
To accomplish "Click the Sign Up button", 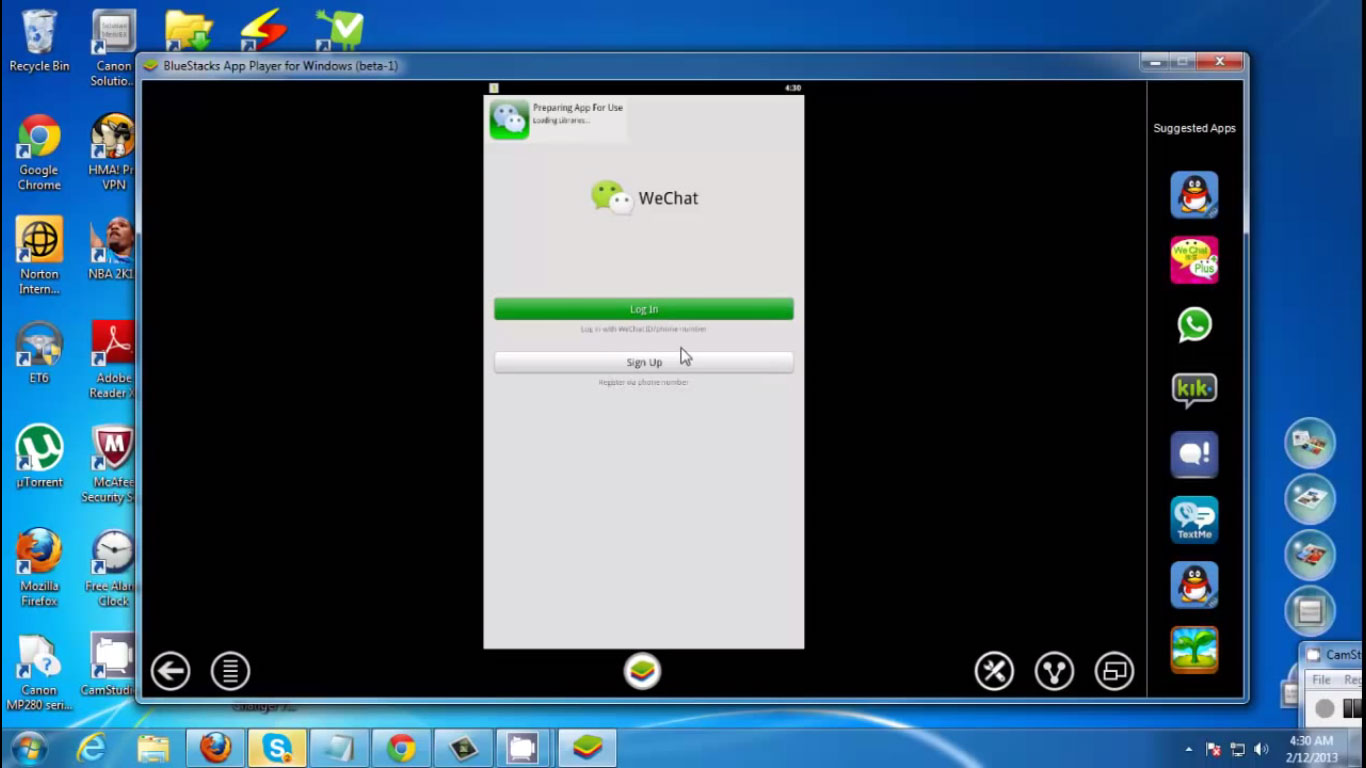I will pos(643,362).
